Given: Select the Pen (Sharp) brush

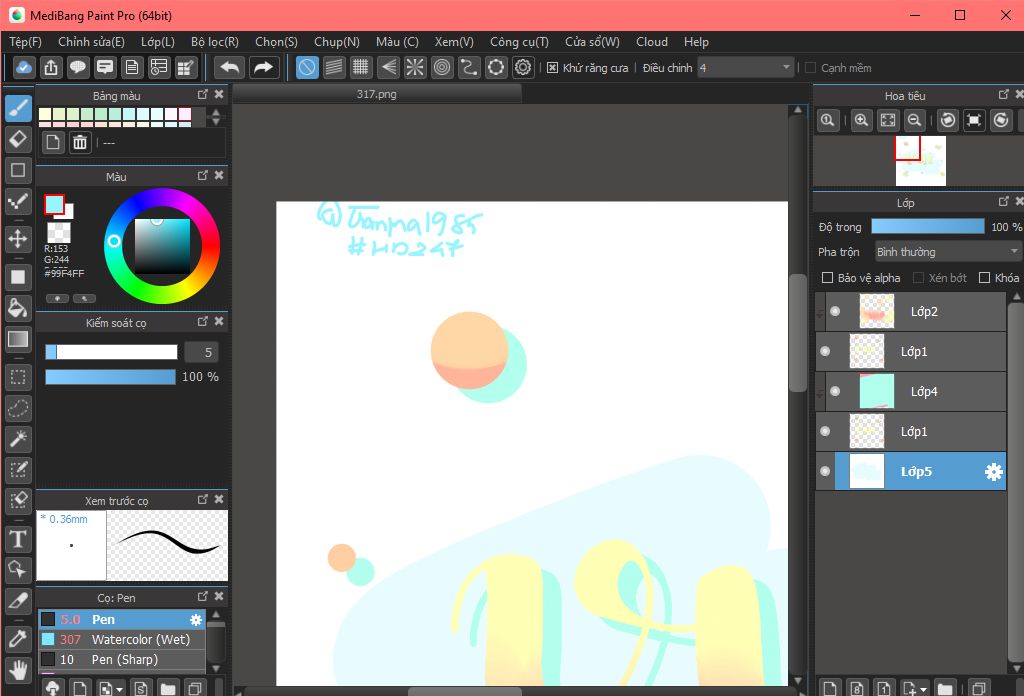Looking at the screenshot, I should (122, 660).
